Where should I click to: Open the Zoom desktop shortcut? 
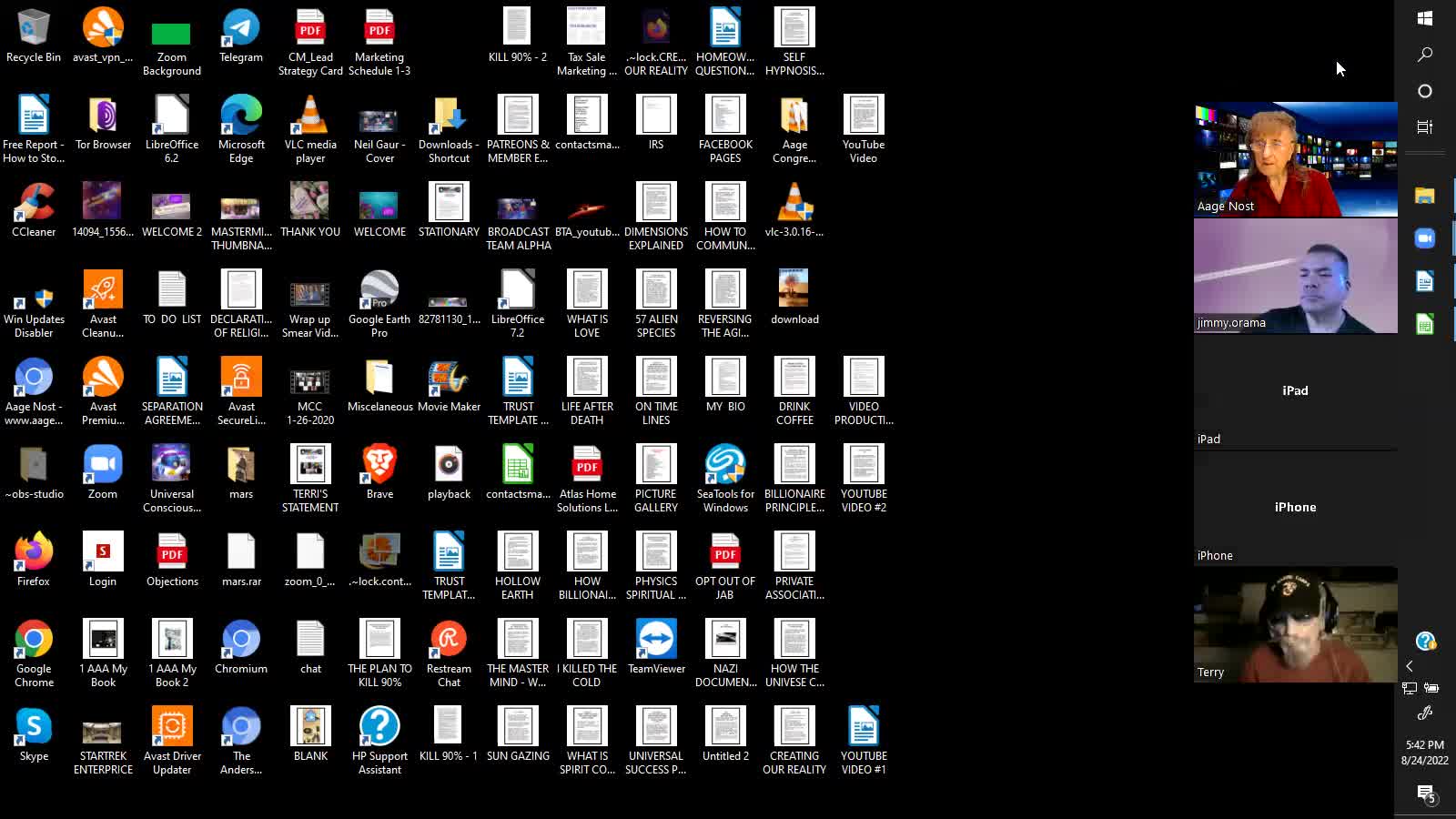pyautogui.click(x=103, y=473)
